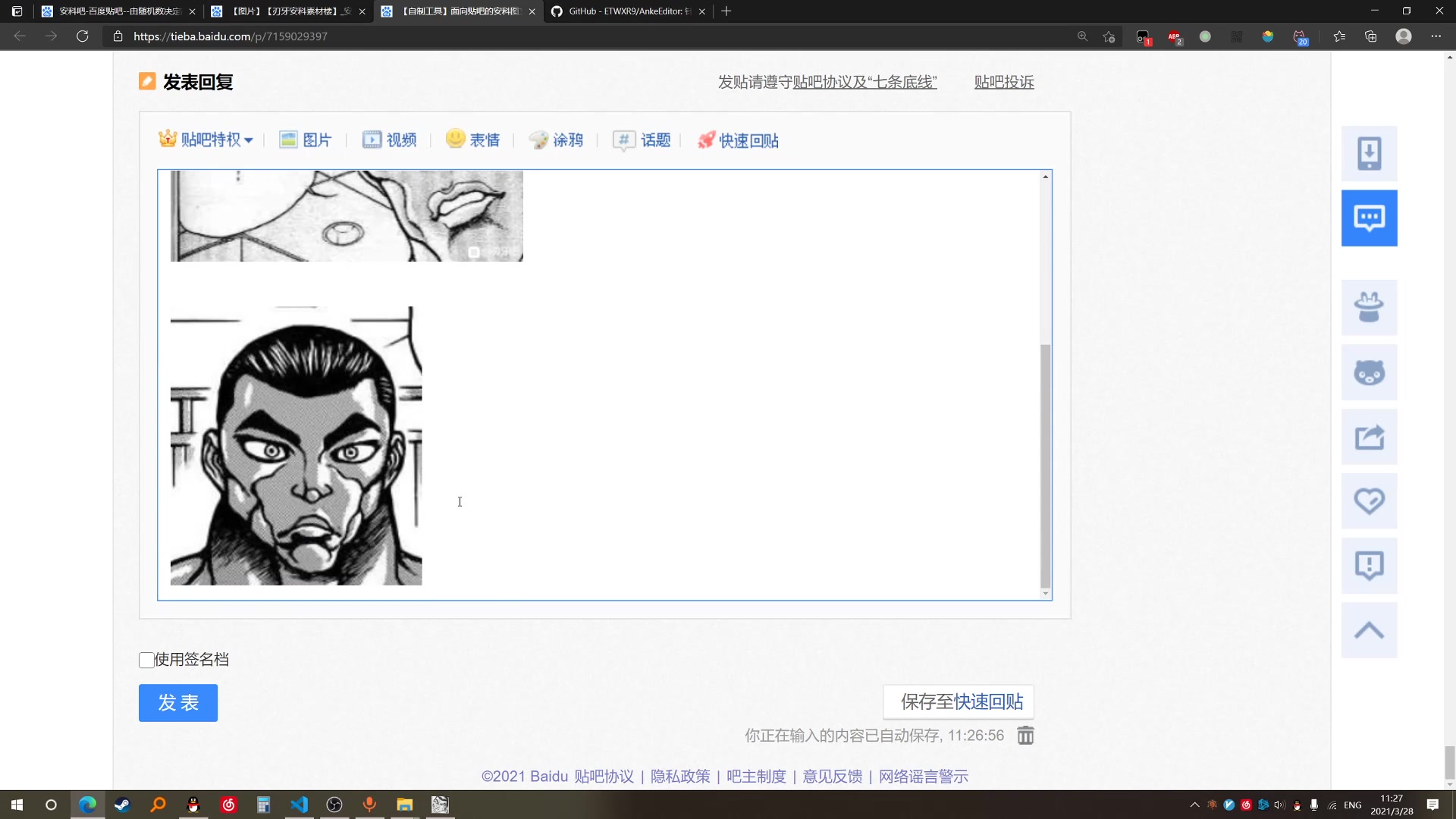Click 保存至快速回贴 button
1456x819 pixels.
tap(959, 701)
